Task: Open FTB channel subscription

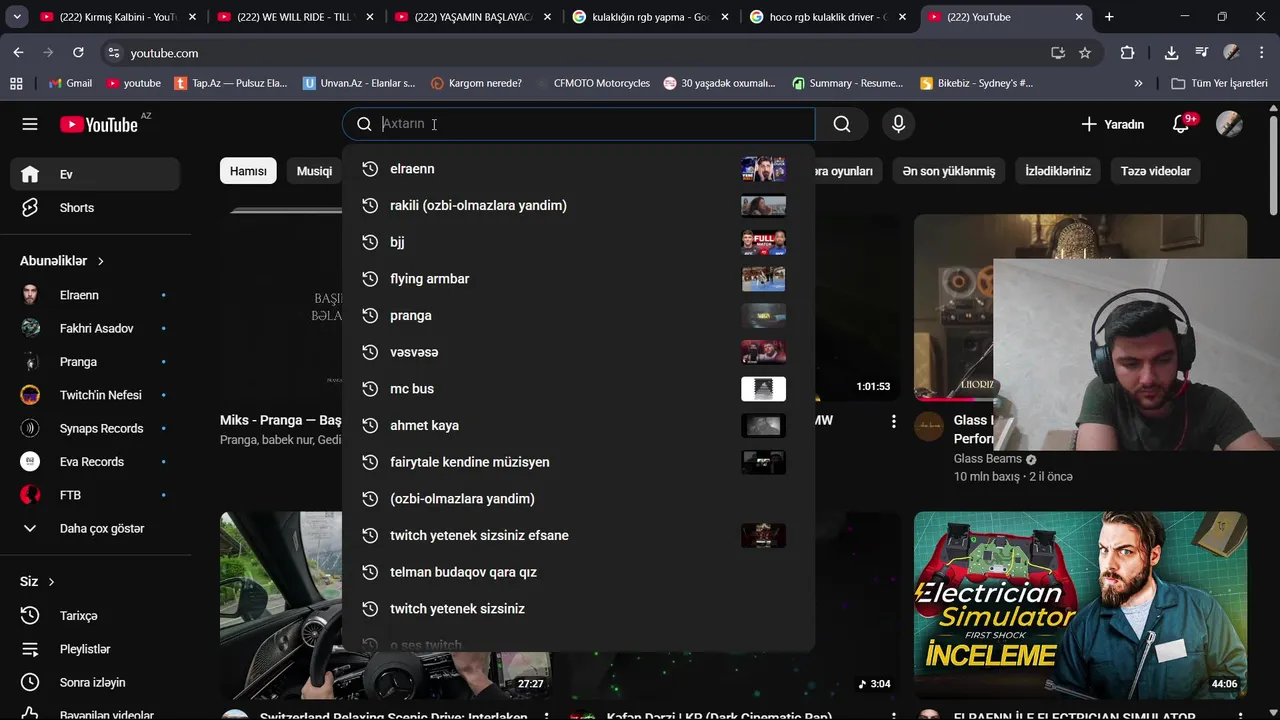Action: click(95, 495)
